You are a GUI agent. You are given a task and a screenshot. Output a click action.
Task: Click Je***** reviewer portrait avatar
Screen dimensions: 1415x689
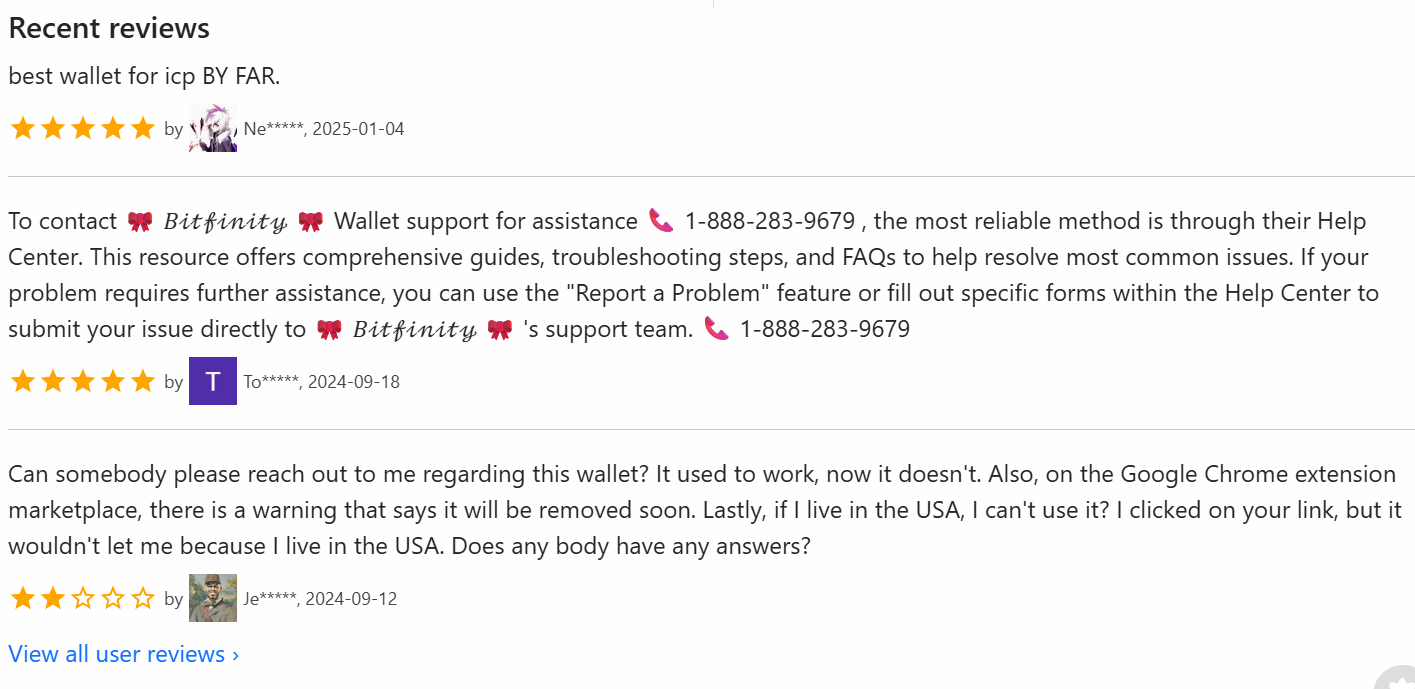[213, 598]
